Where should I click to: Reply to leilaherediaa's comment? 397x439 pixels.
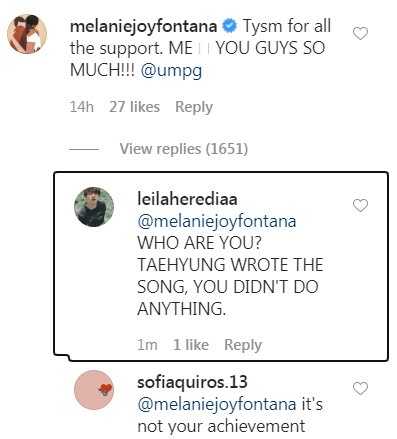243,345
